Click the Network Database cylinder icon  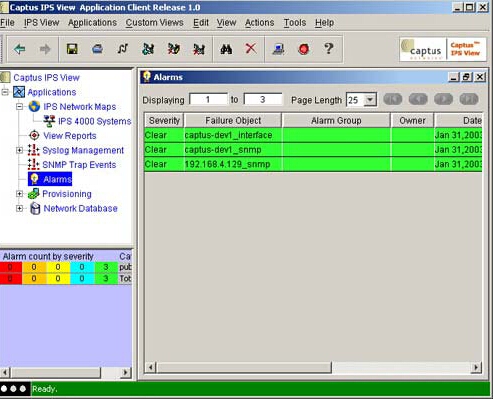pos(35,208)
